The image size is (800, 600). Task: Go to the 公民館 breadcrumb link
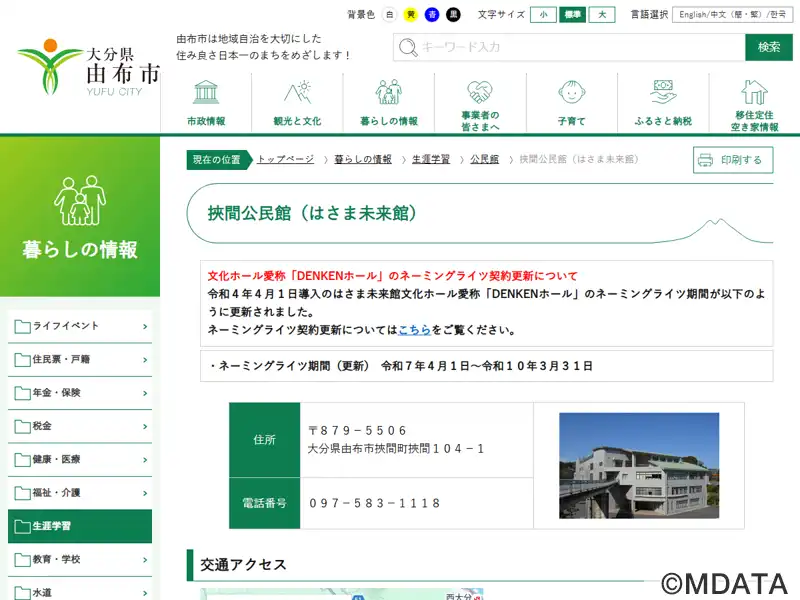coord(484,159)
